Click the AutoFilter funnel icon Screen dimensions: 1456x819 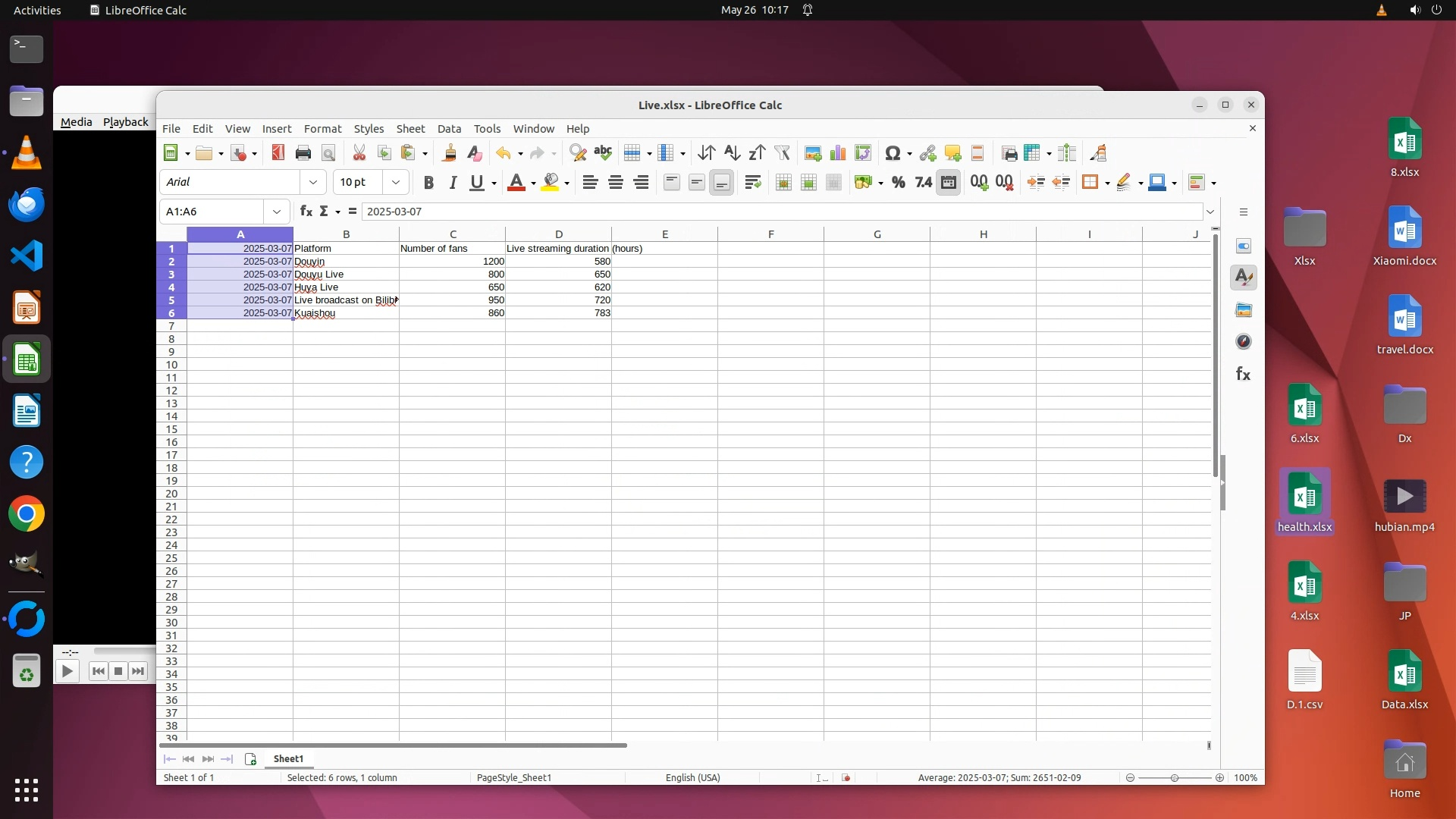click(782, 153)
